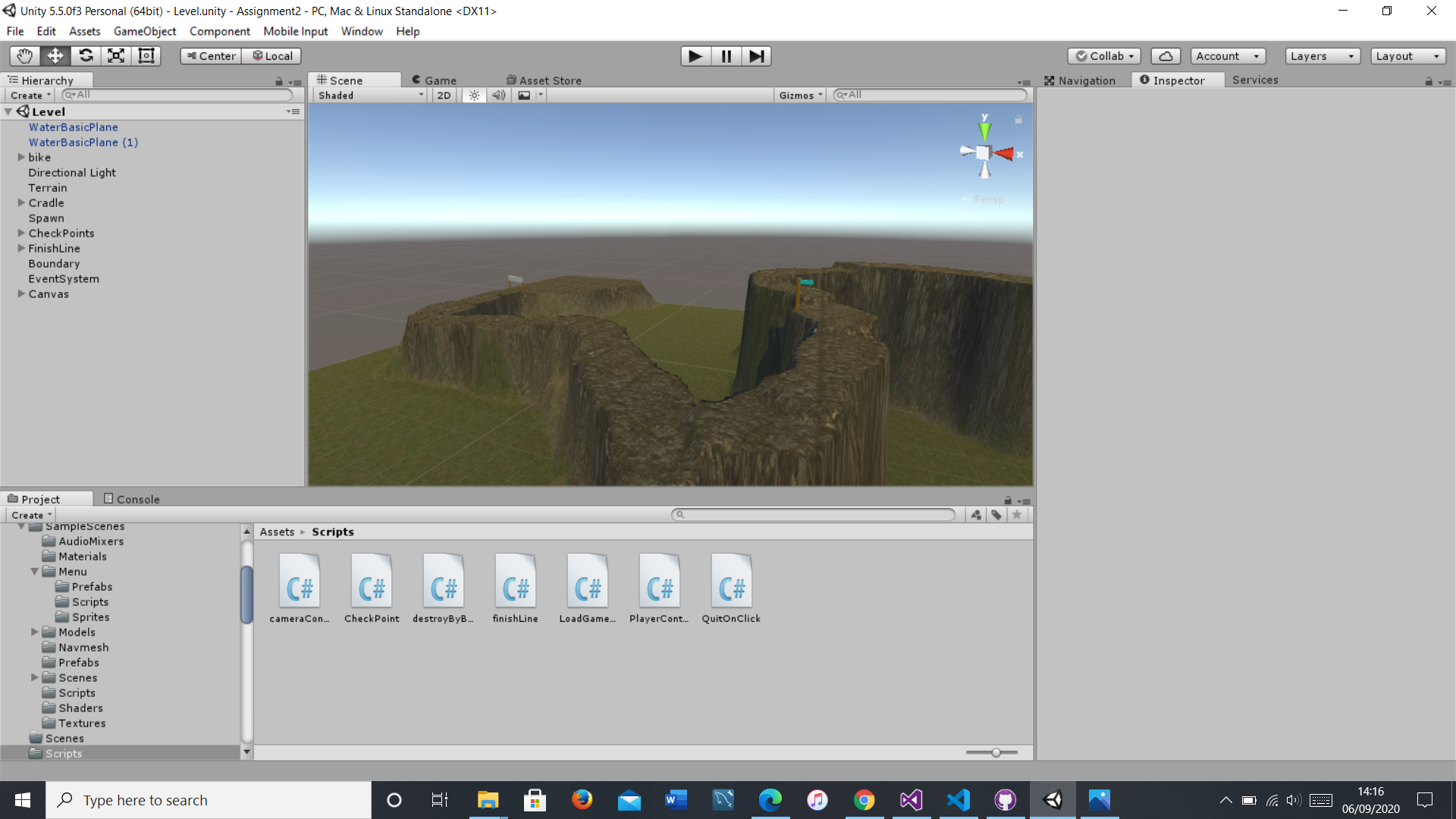Click the scene orientation gizmo cube

pyautogui.click(x=983, y=153)
